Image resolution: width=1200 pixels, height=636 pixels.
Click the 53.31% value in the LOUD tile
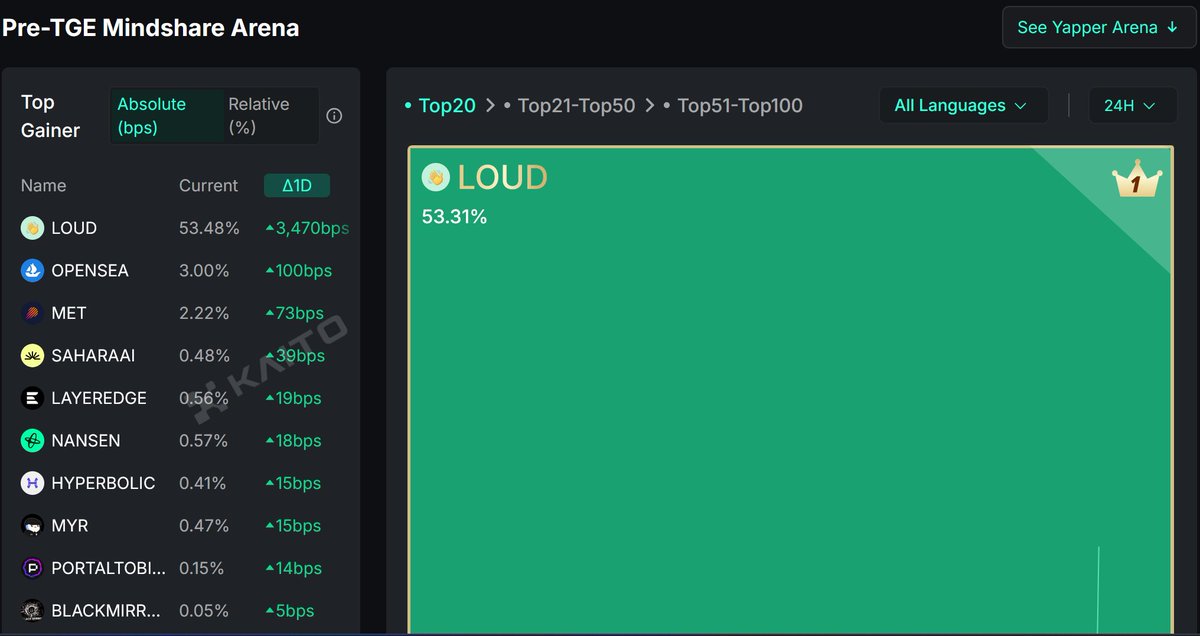(454, 216)
